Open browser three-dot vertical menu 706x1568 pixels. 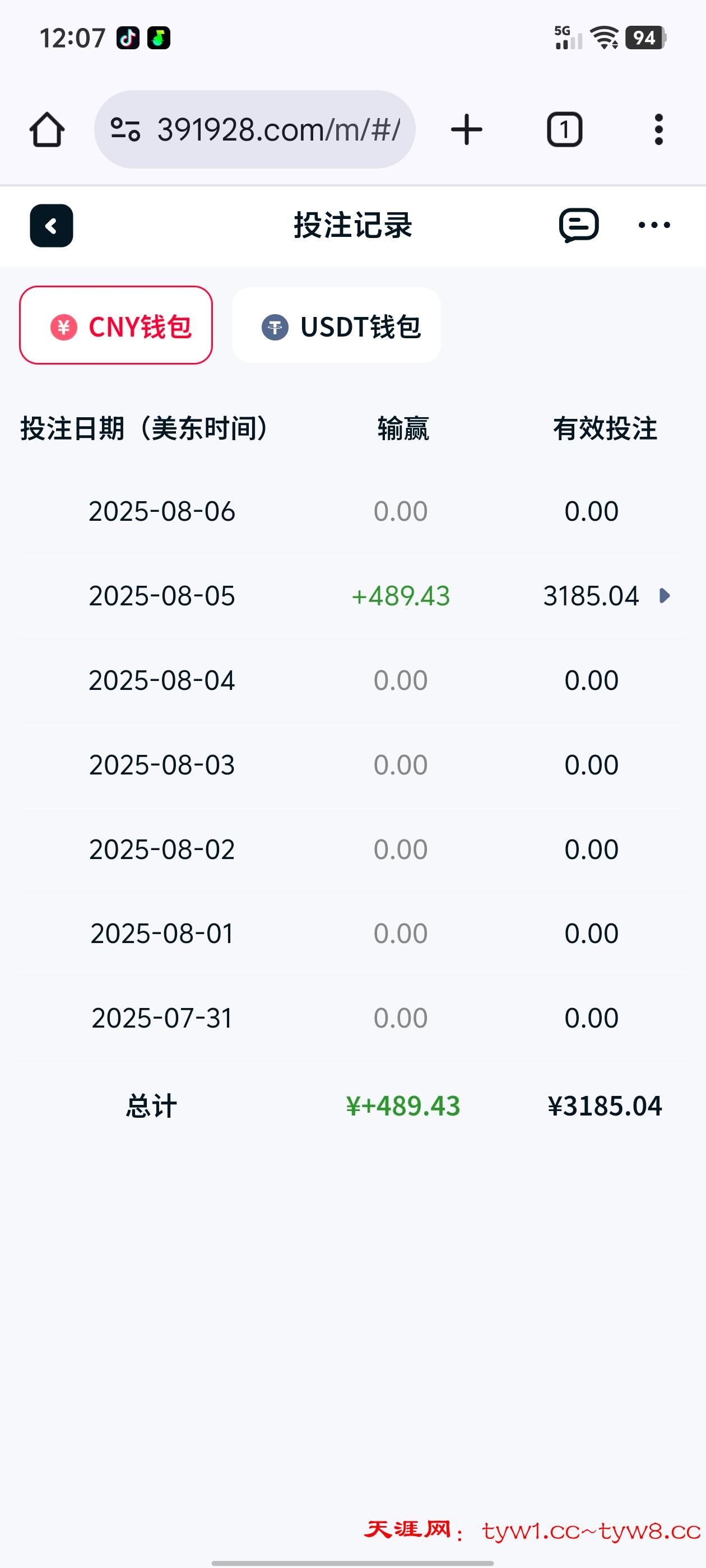658,130
